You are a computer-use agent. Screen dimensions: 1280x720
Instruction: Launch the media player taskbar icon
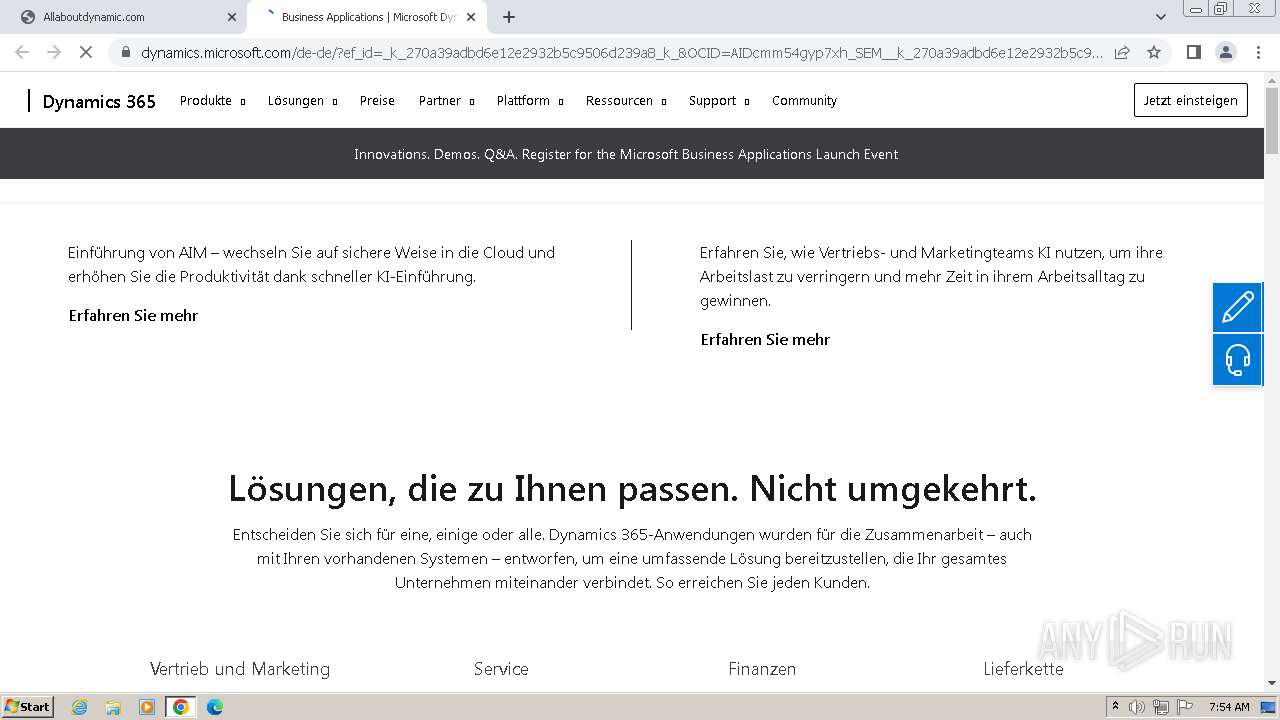point(147,707)
